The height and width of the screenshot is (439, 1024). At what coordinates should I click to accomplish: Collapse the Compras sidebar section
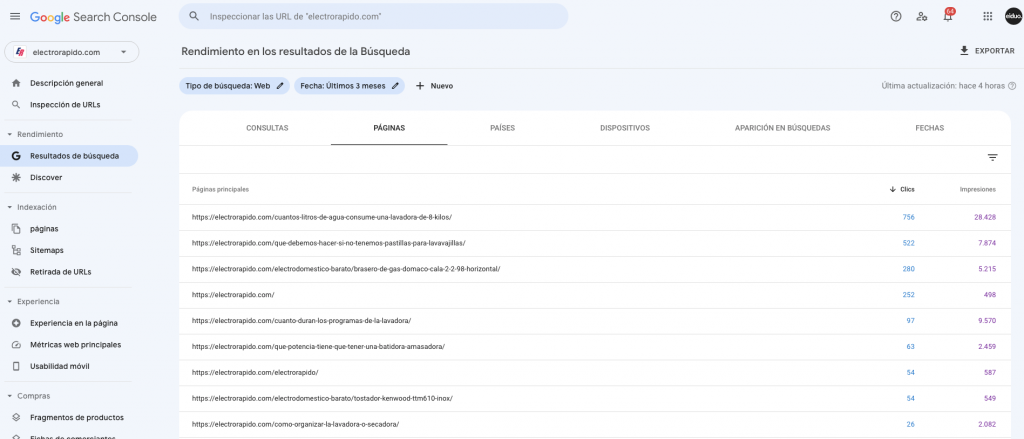coord(10,396)
